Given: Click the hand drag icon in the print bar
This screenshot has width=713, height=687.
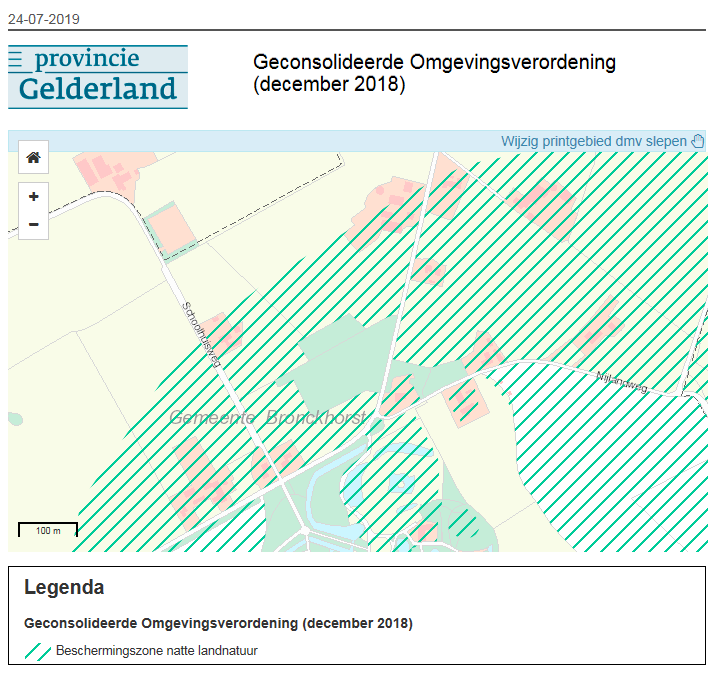Looking at the screenshot, I should [698, 141].
